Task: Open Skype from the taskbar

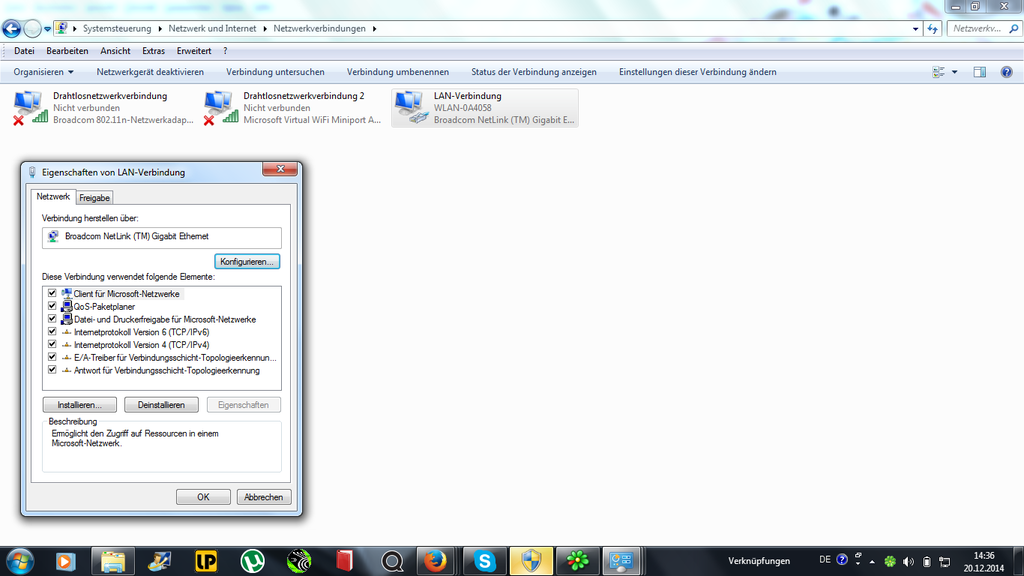Action: tap(485, 561)
